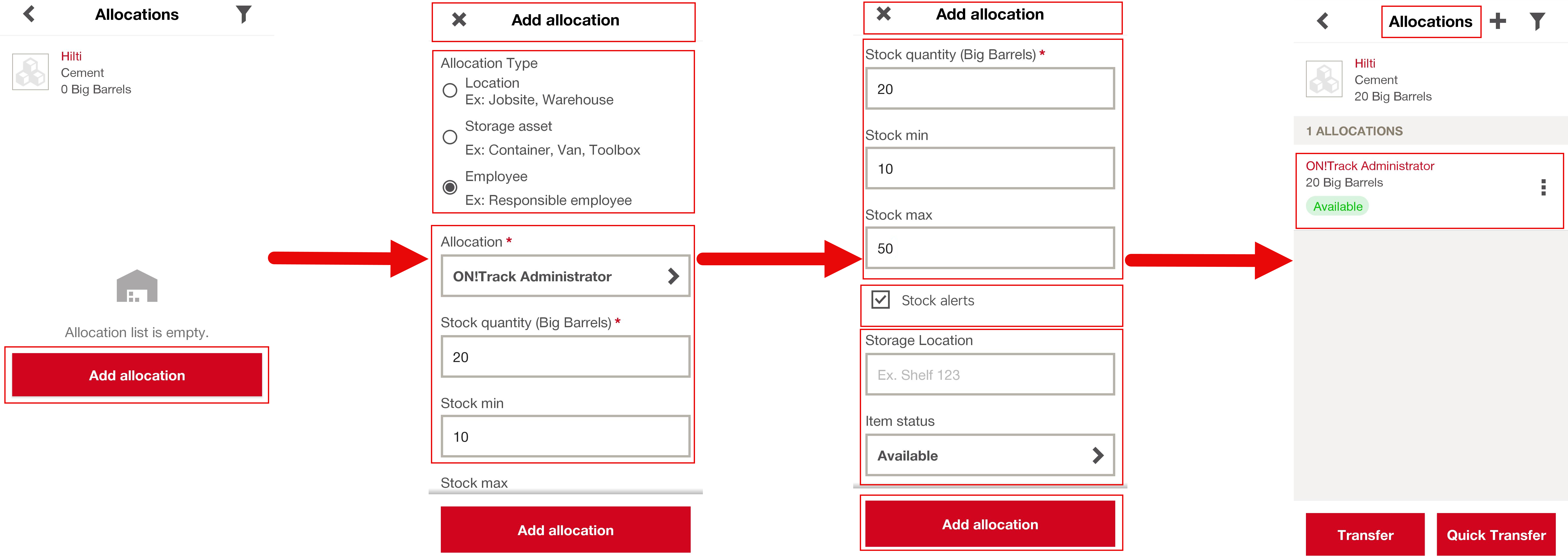Click the Stock max field containing 50
This screenshot has width=1568, height=559.
tap(990, 248)
